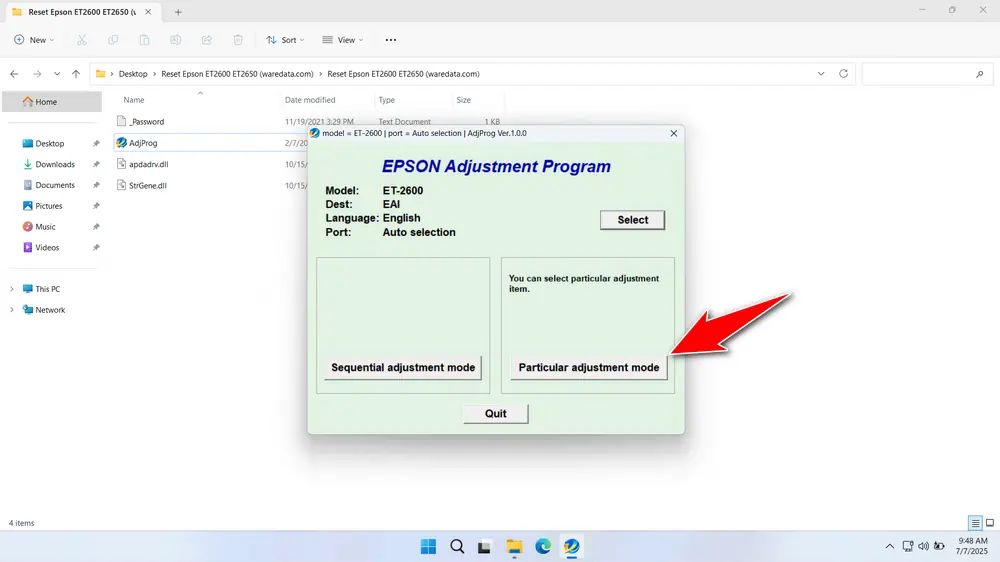Click the Unpin icon next to Desktop
Image resolution: width=1000 pixels, height=562 pixels.
tap(96, 144)
